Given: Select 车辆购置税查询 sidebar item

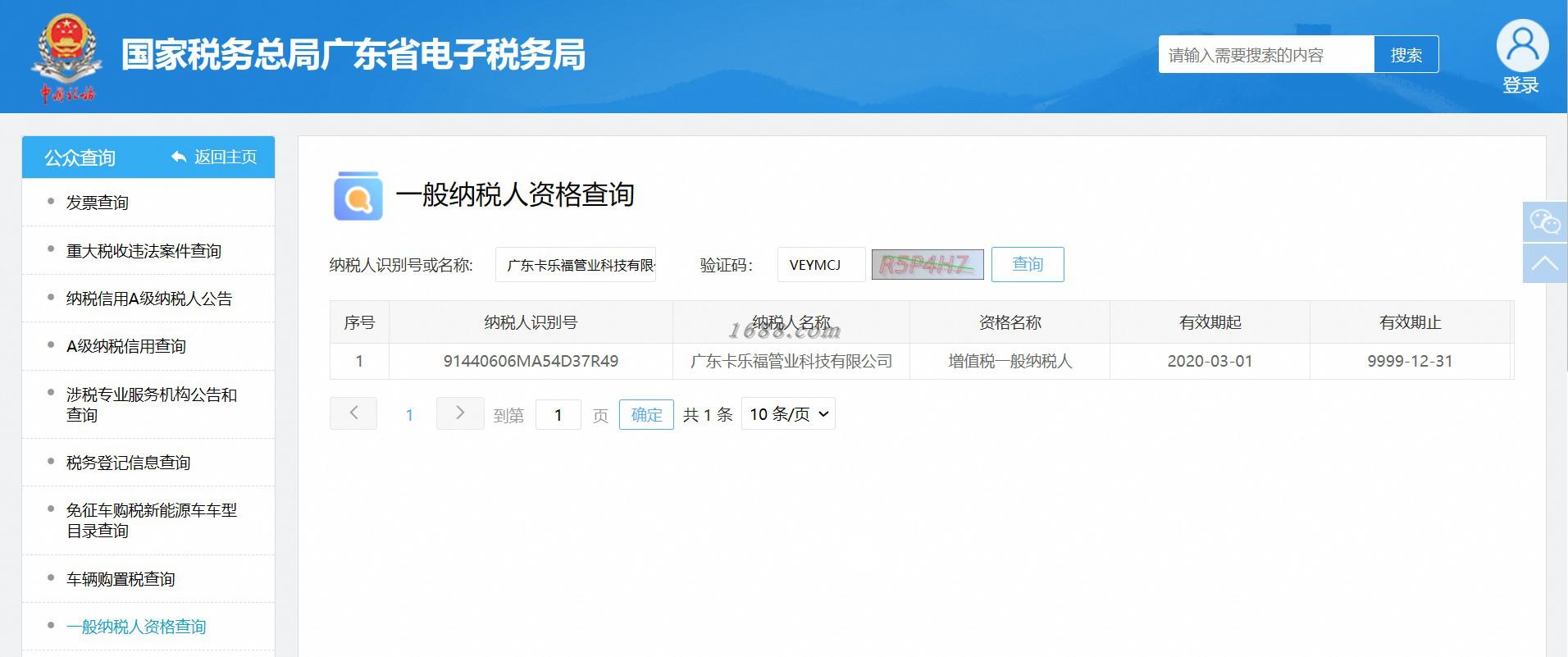Looking at the screenshot, I should click(121, 579).
